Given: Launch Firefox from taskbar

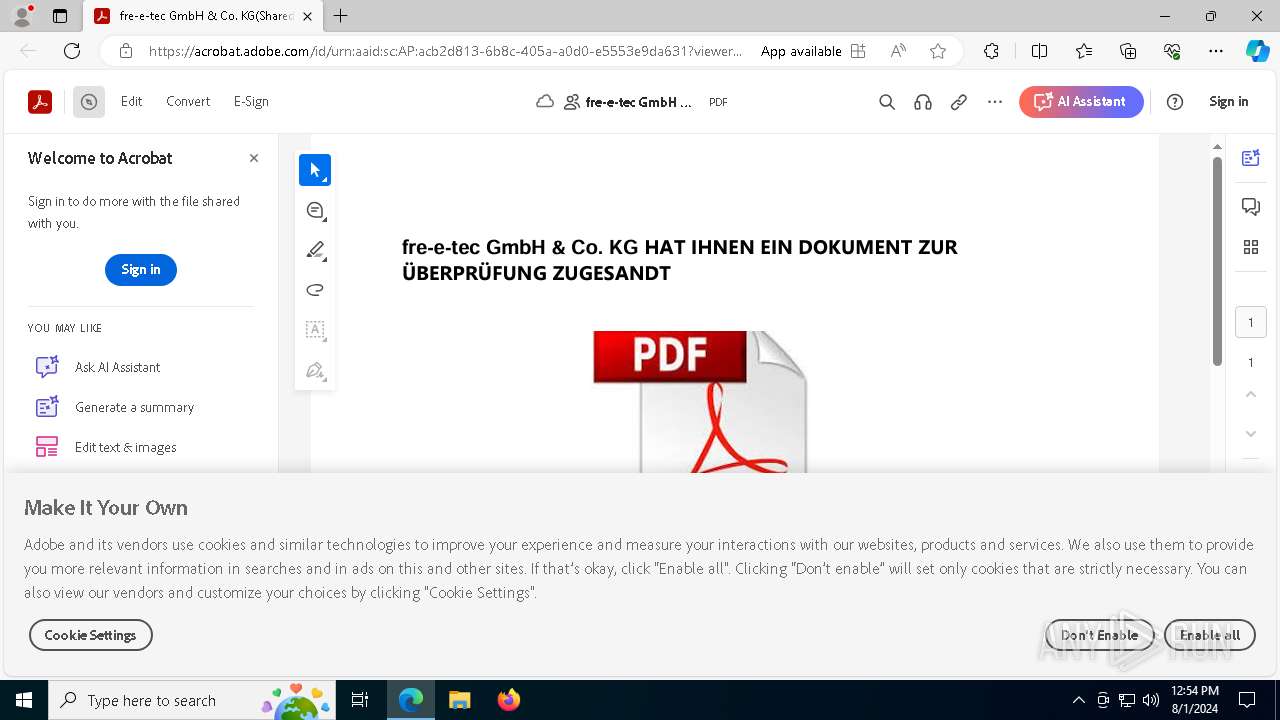Looking at the screenshot, I should pos(509,700).
